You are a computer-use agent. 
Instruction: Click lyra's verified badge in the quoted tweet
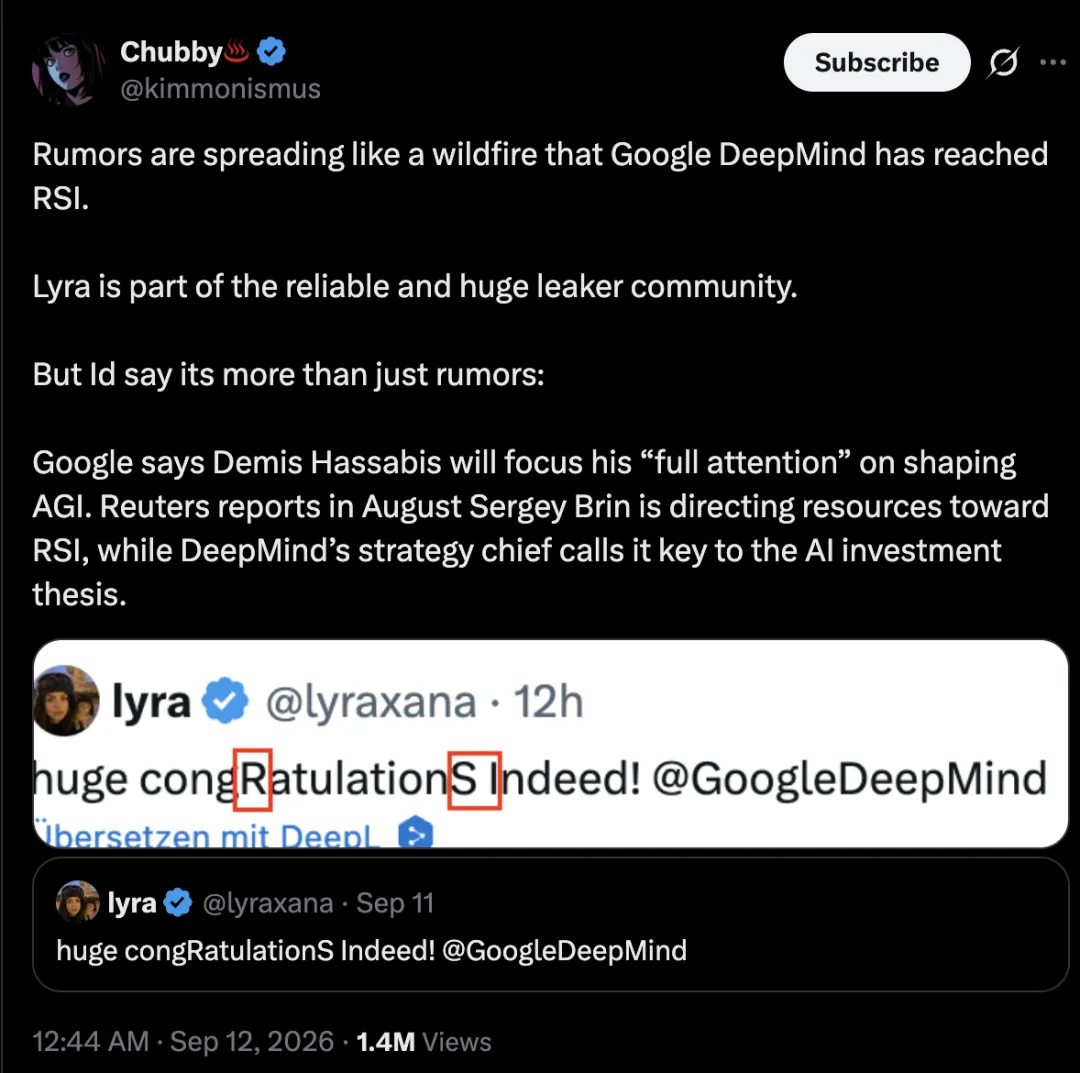click(x=178, y=902)
